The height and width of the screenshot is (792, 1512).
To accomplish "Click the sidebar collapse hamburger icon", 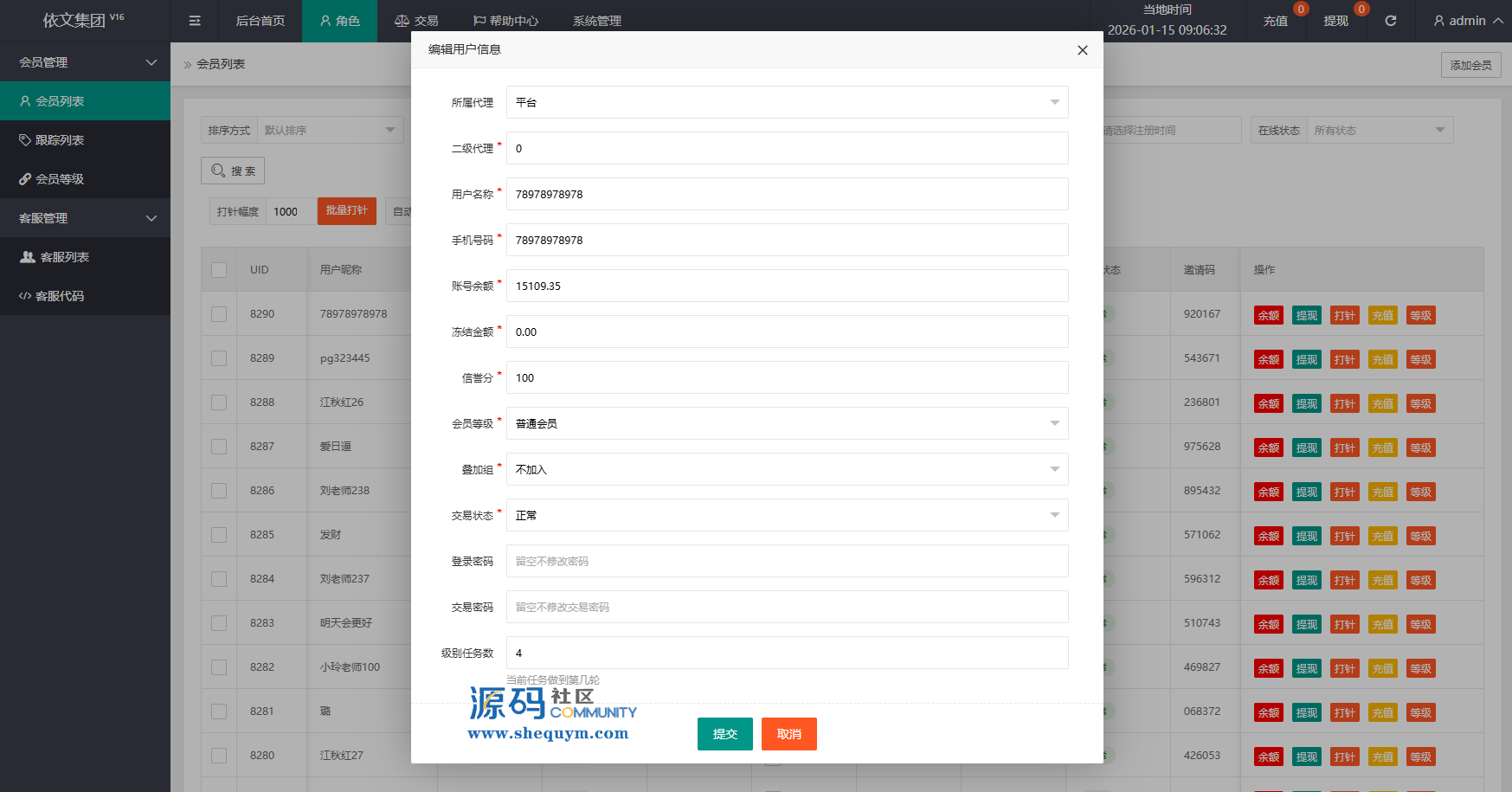I will pyautogui.click(x=195, y=21).
